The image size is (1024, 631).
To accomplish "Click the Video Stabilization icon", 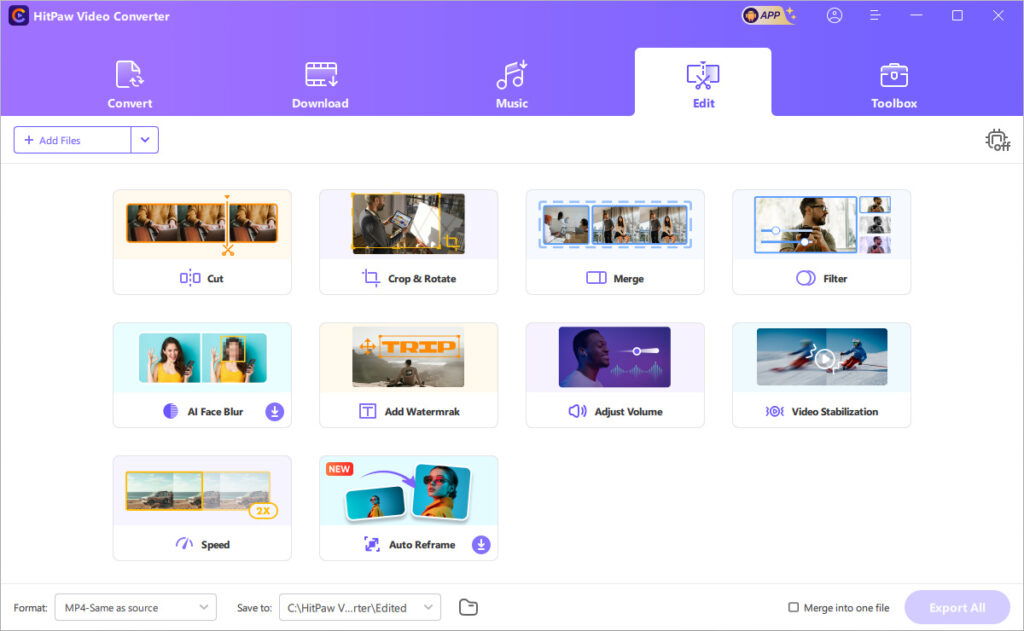I will coord(775,412).
